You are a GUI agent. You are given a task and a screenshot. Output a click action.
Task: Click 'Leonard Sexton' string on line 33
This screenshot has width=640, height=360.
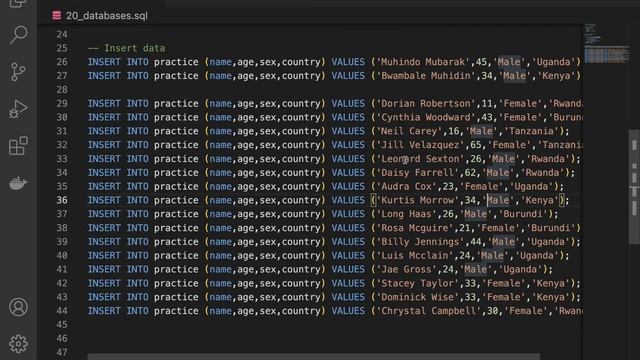point(420,159)
